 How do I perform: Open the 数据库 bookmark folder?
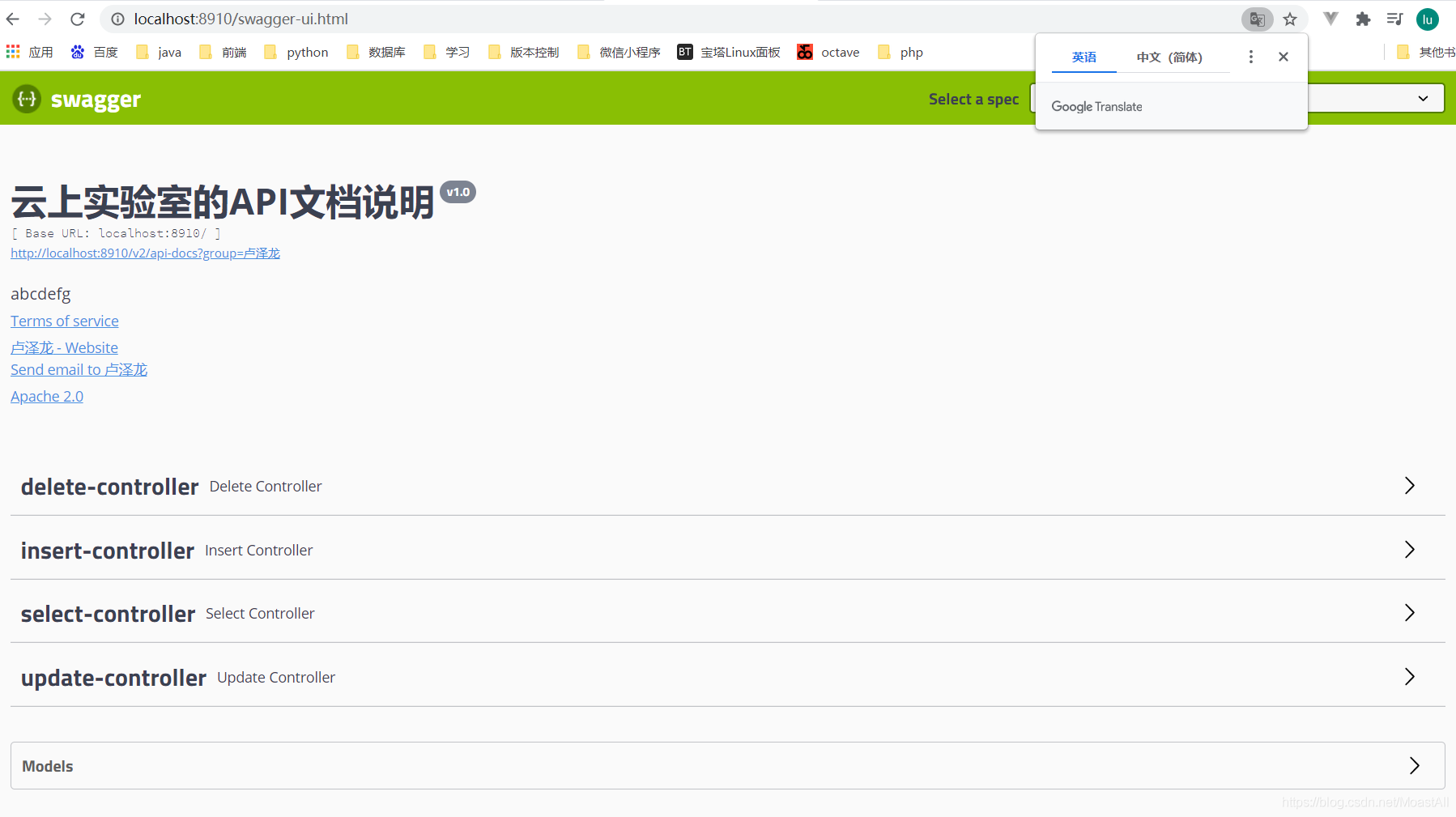(376, 52)
